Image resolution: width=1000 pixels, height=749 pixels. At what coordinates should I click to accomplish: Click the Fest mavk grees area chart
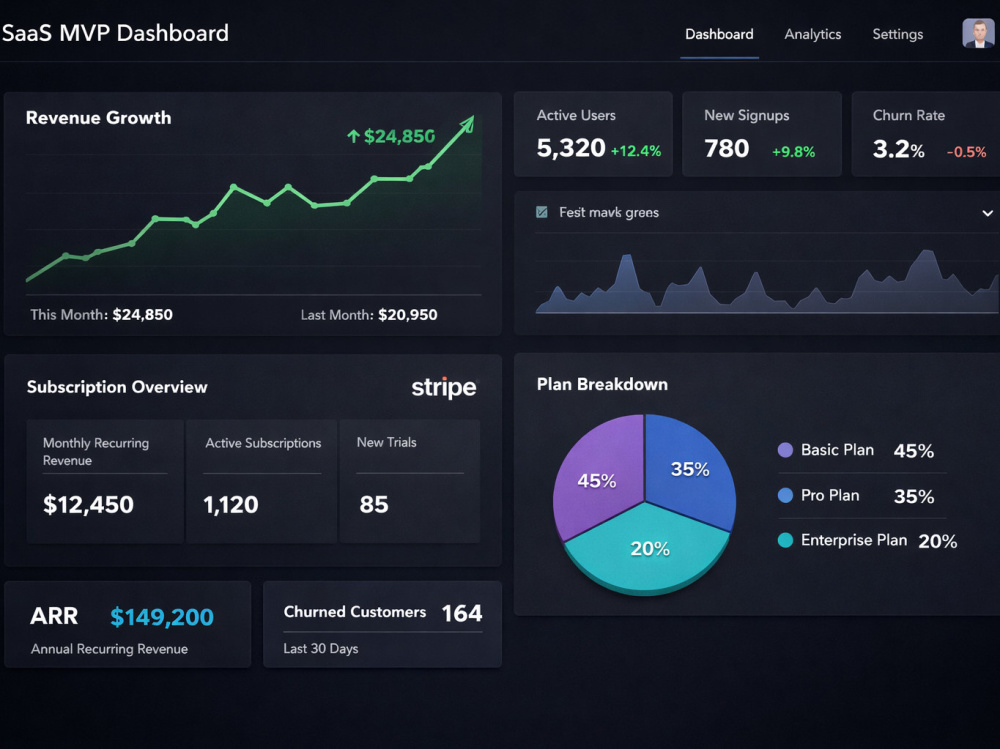(x=767, y=281)
